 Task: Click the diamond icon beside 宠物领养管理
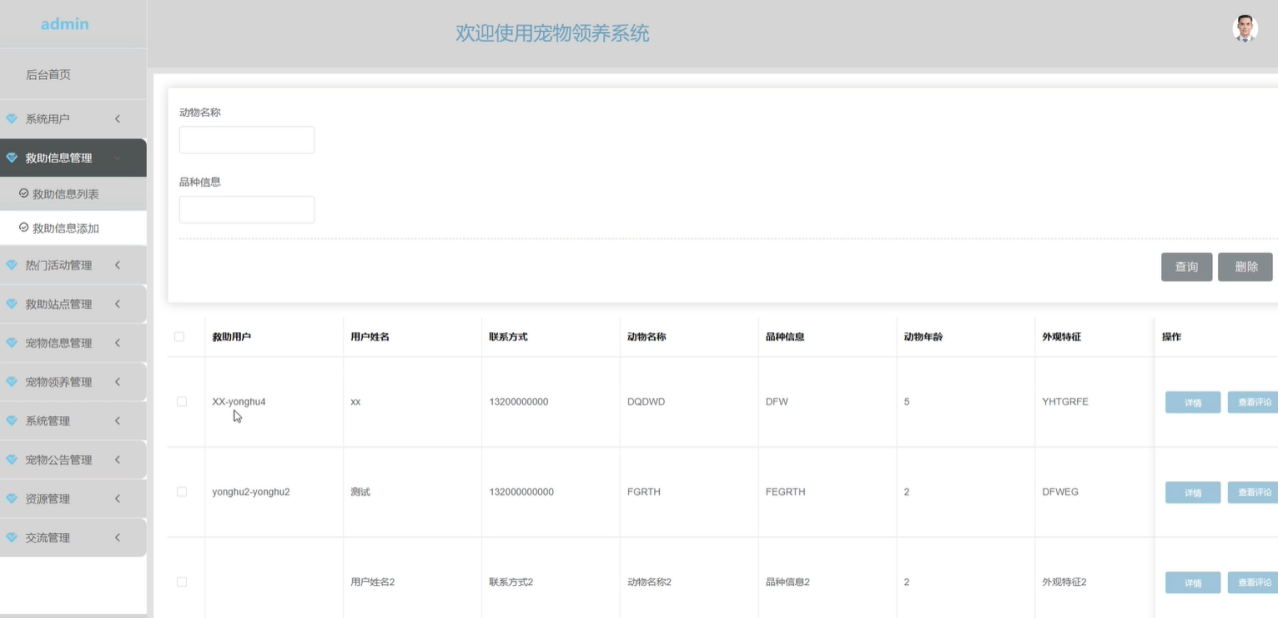(x=12, y=382)
